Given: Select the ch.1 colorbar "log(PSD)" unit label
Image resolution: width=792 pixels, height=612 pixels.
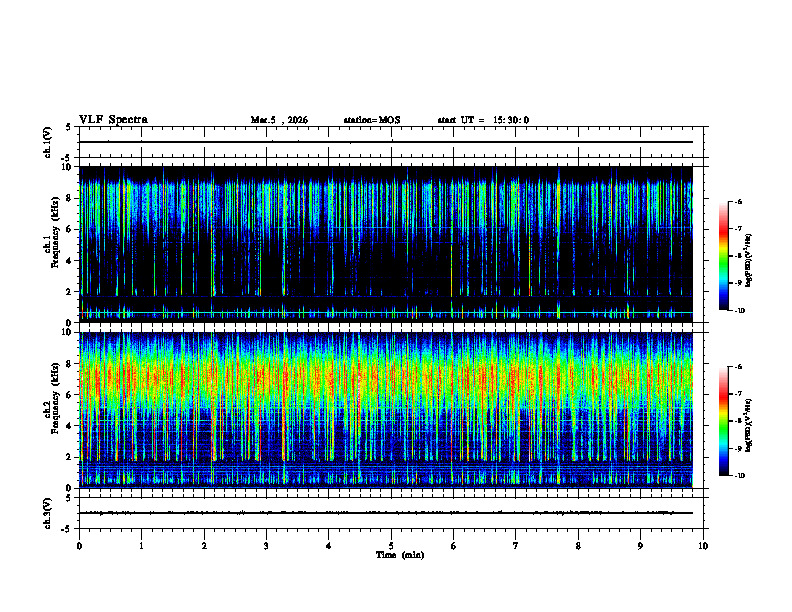Looking at the screenshot, I should pyautogui.click(x=748, y=260).
